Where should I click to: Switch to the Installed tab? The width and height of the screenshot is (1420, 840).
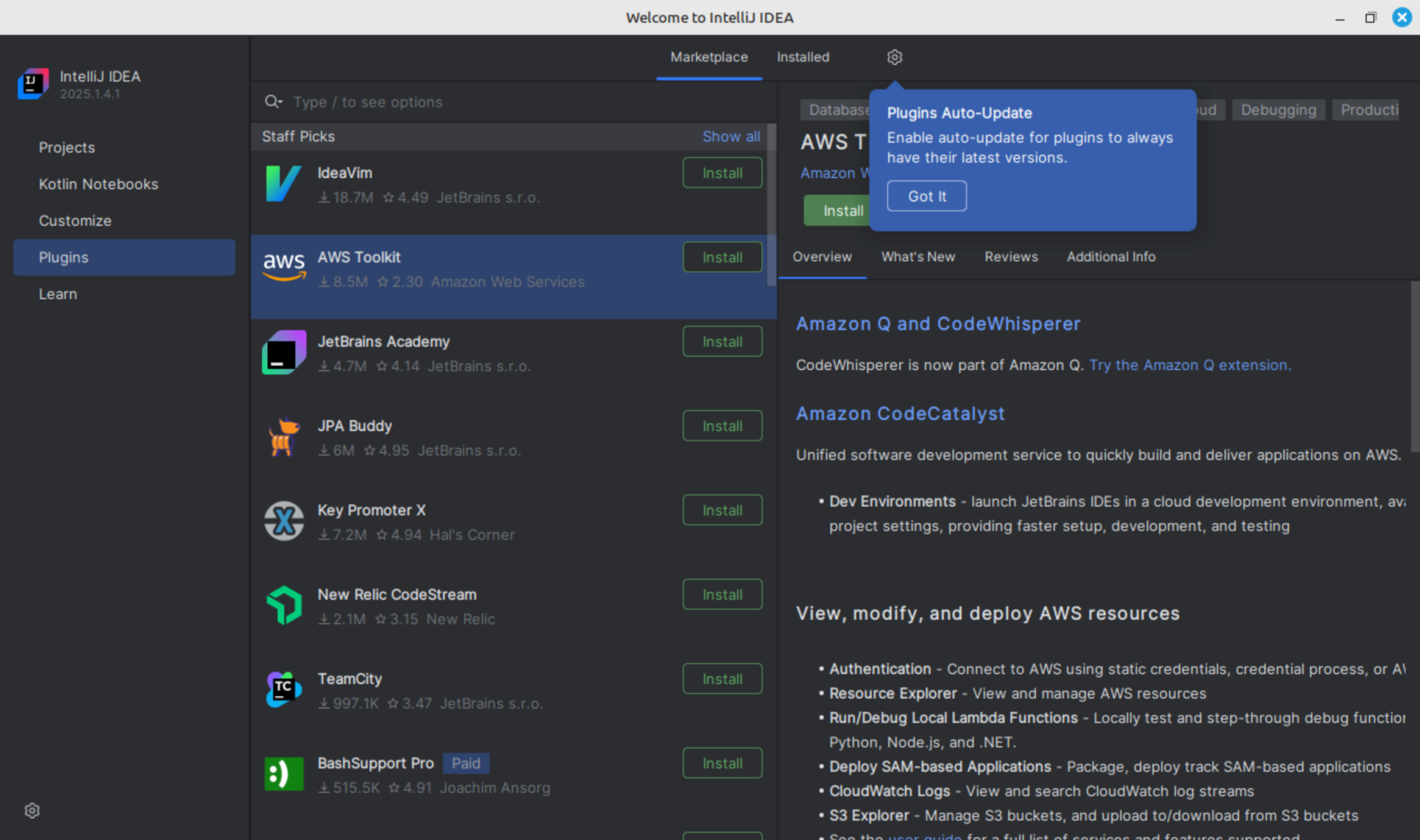point(802,57)
